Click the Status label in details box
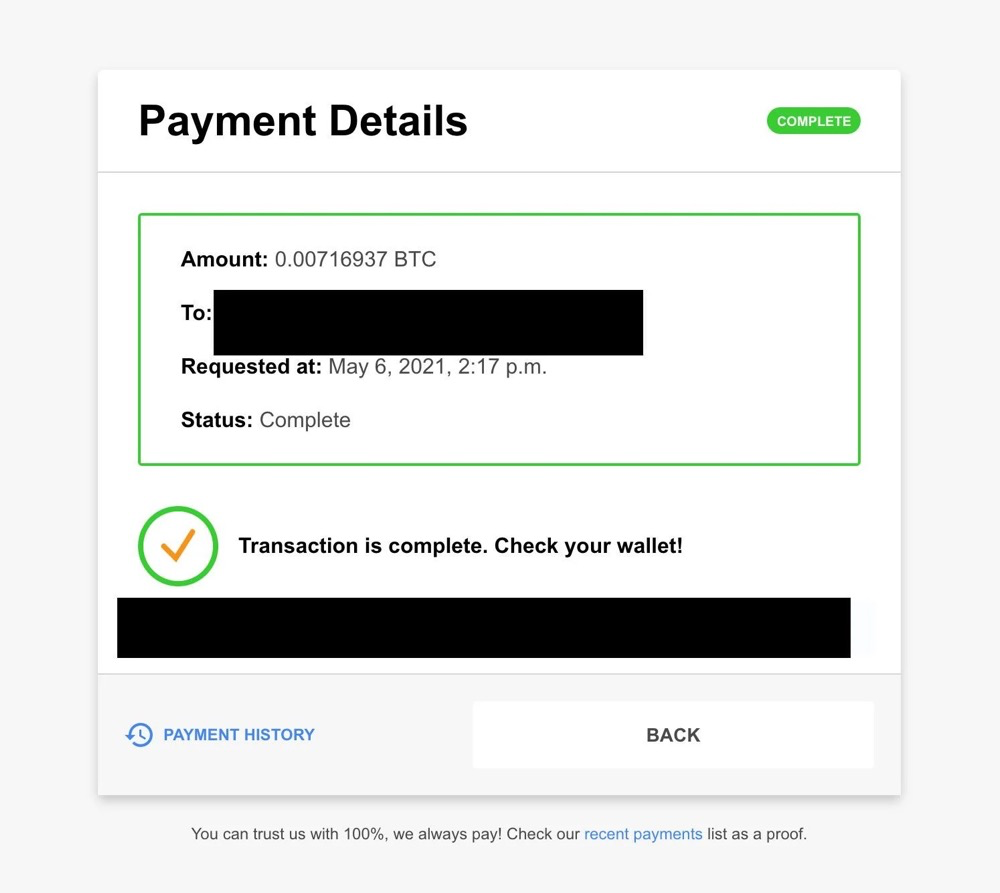The image size is (1000, 893). (x=216, y=420)
